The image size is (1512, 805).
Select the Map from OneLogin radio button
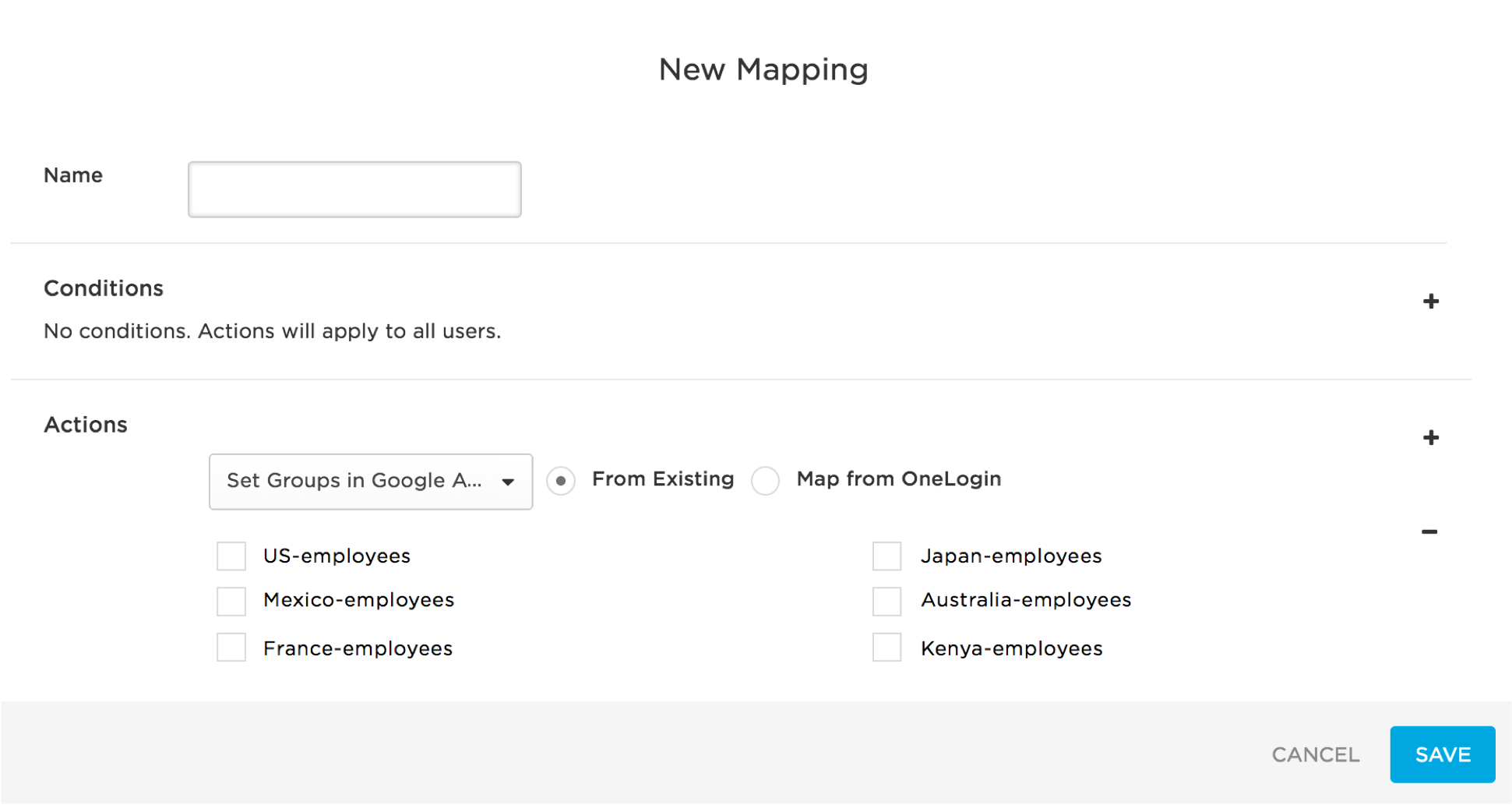pyautogui.click(x=765, y=481)
